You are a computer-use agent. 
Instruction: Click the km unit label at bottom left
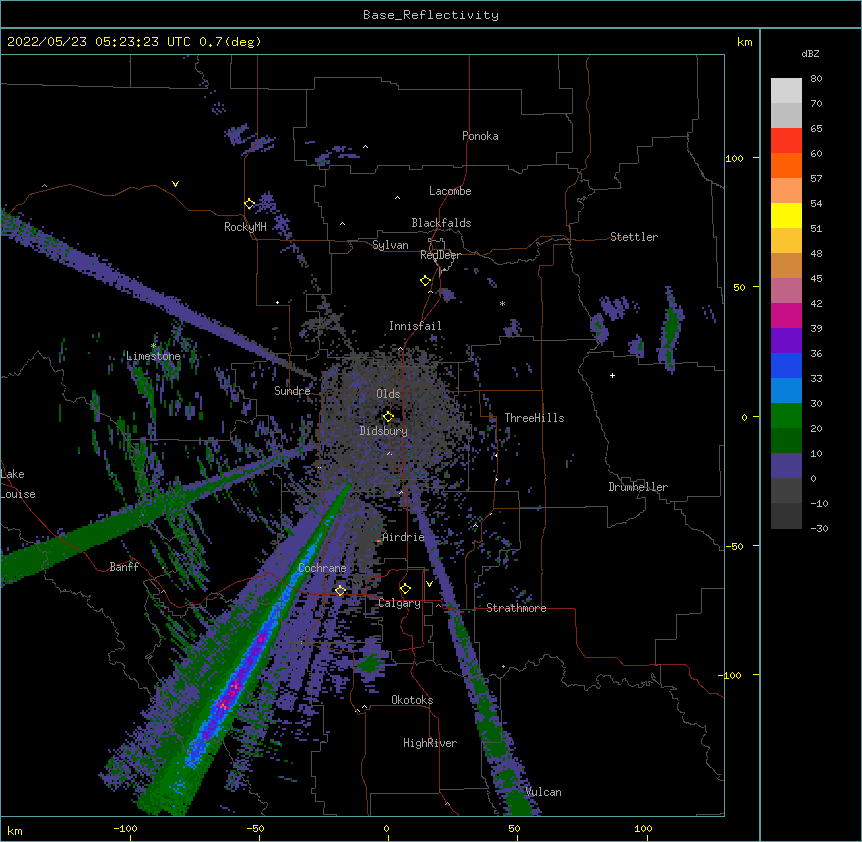[14, 830]
